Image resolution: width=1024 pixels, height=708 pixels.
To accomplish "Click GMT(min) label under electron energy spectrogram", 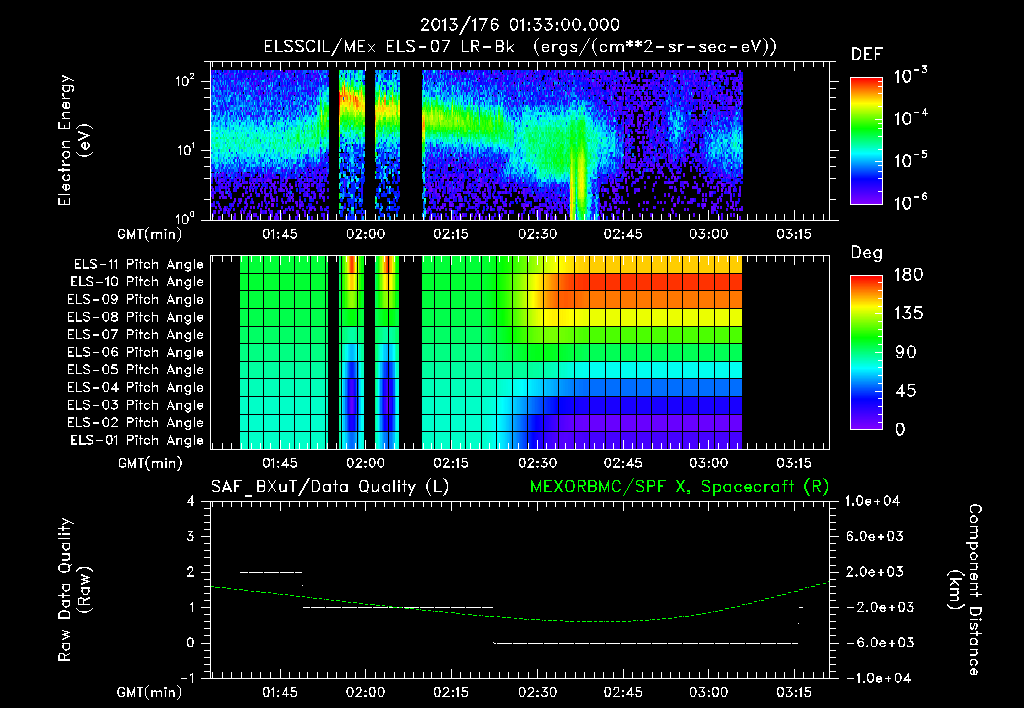I will coord(150,234).
